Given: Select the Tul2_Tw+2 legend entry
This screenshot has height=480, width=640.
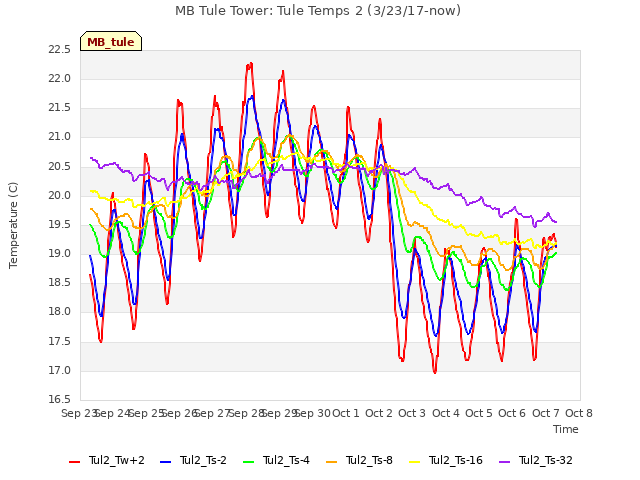Looking at the screenshot, I should coord(107,460).
